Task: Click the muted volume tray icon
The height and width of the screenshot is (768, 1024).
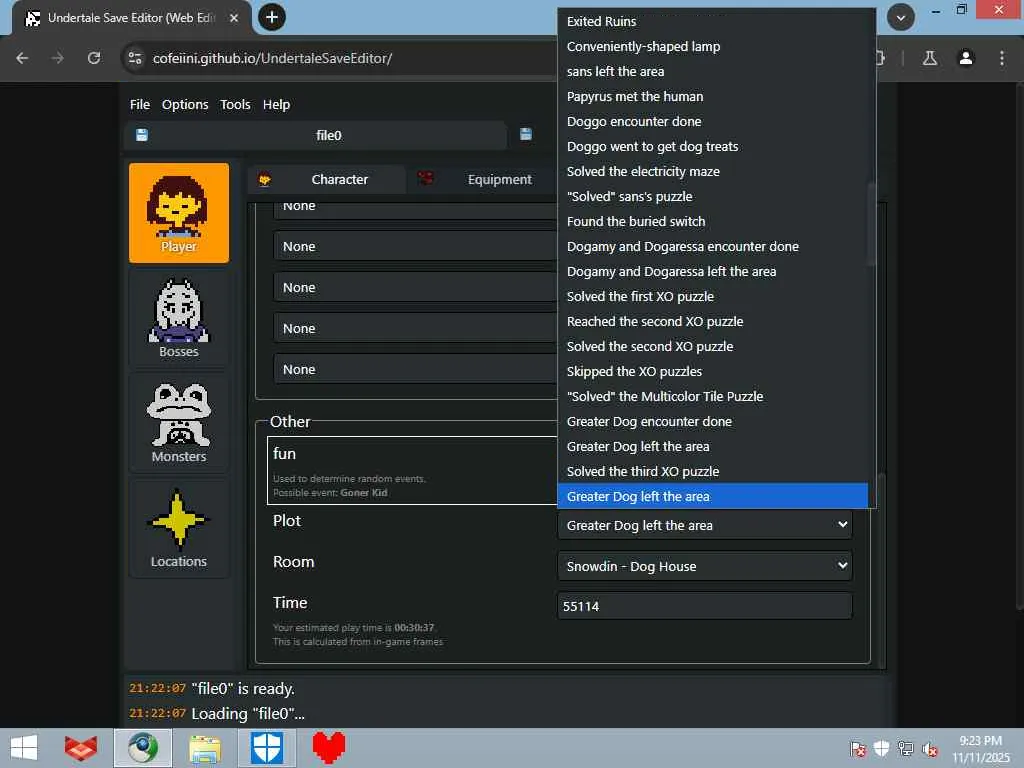Action: tap(929, 749)
